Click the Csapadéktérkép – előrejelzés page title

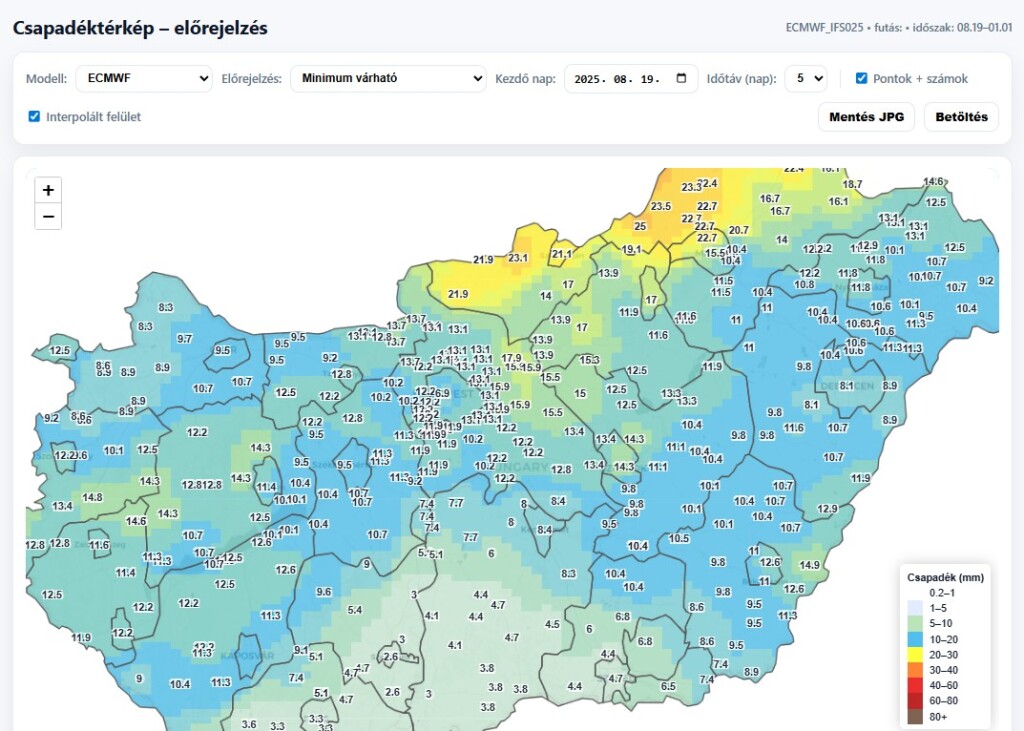[140, 27]
